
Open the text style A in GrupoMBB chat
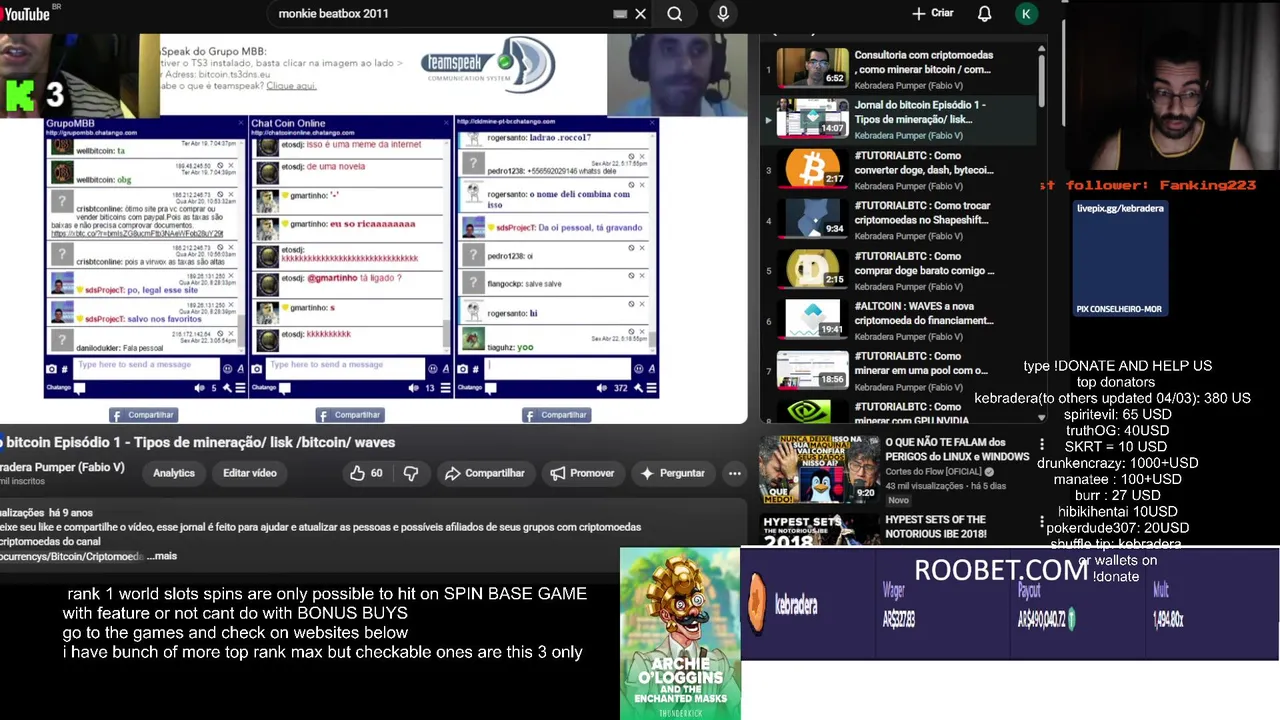pos(240,368)
